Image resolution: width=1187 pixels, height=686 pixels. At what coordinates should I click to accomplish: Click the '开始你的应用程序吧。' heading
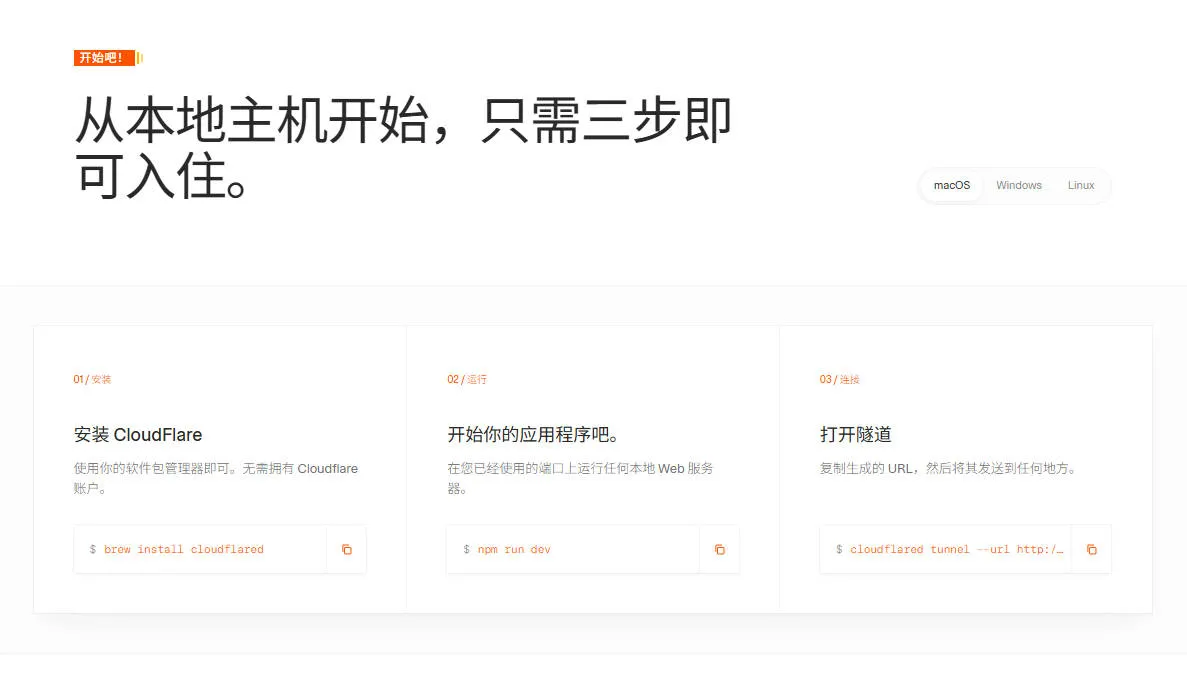point(534,435)
